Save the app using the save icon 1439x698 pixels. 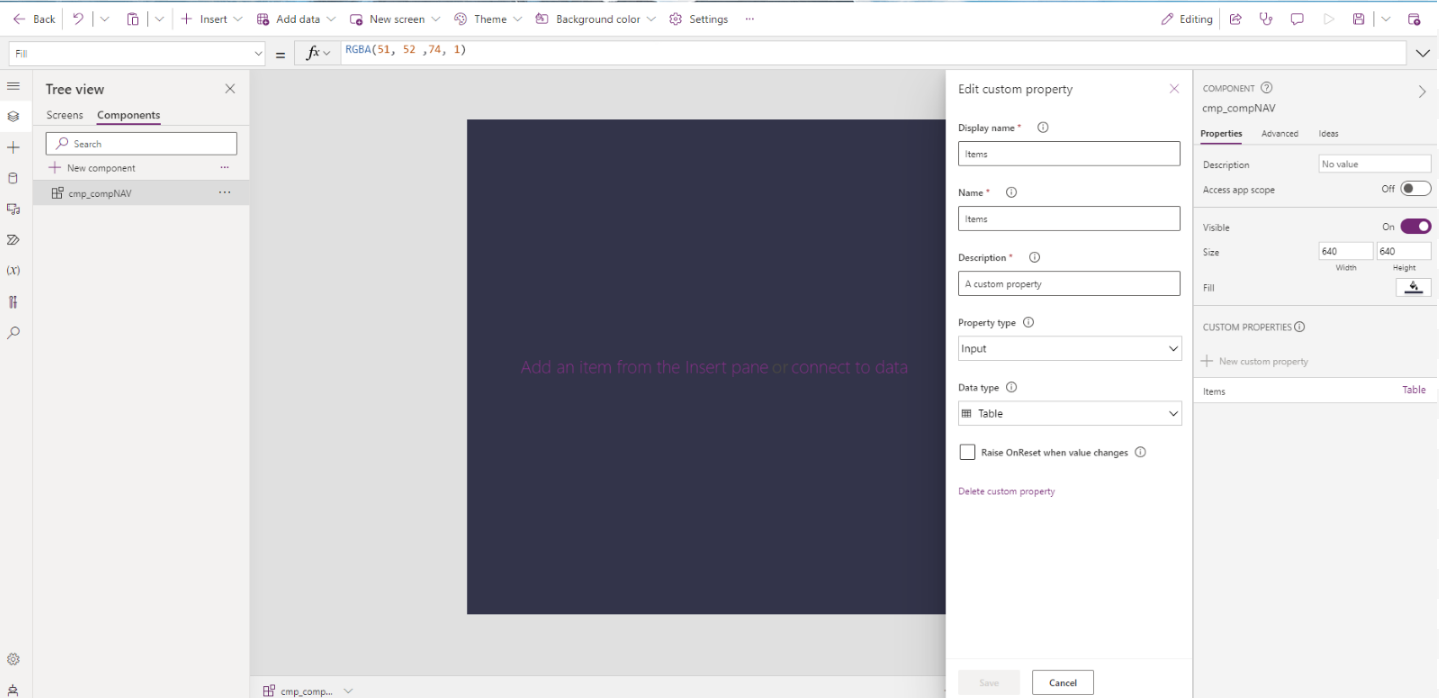click(x=1360, y=18)
